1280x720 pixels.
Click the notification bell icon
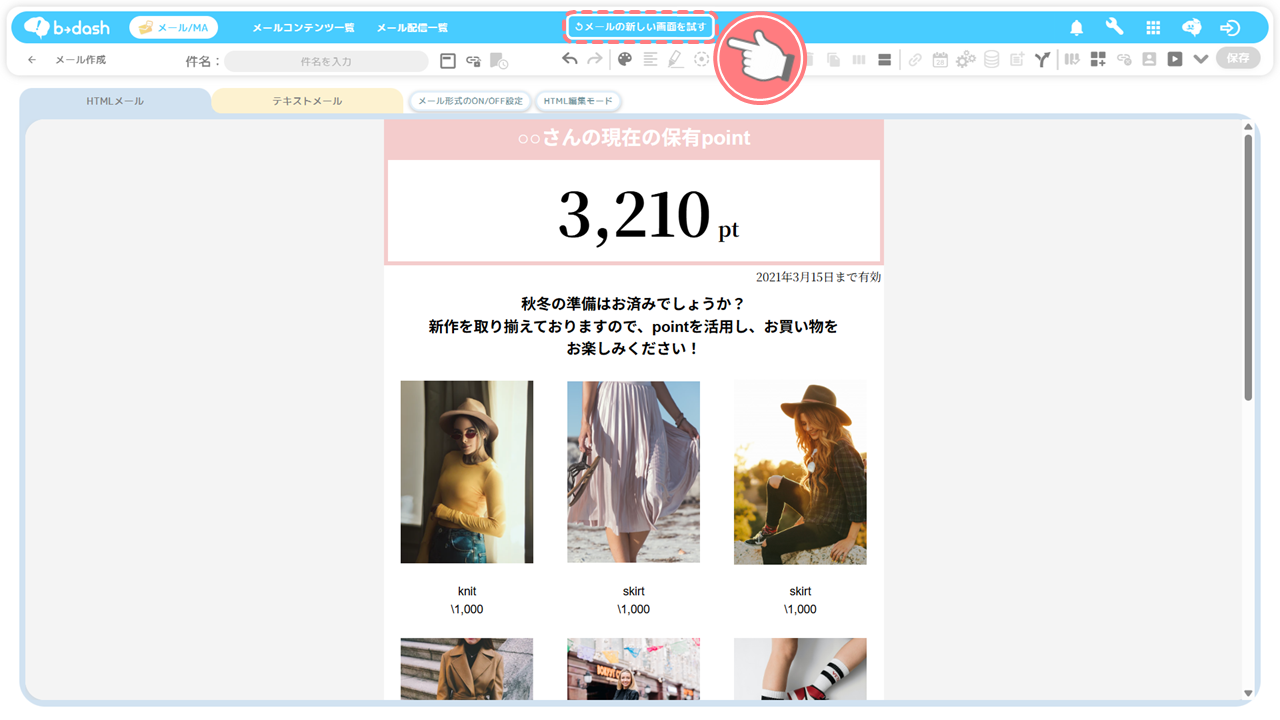(x=1077, y=28)
